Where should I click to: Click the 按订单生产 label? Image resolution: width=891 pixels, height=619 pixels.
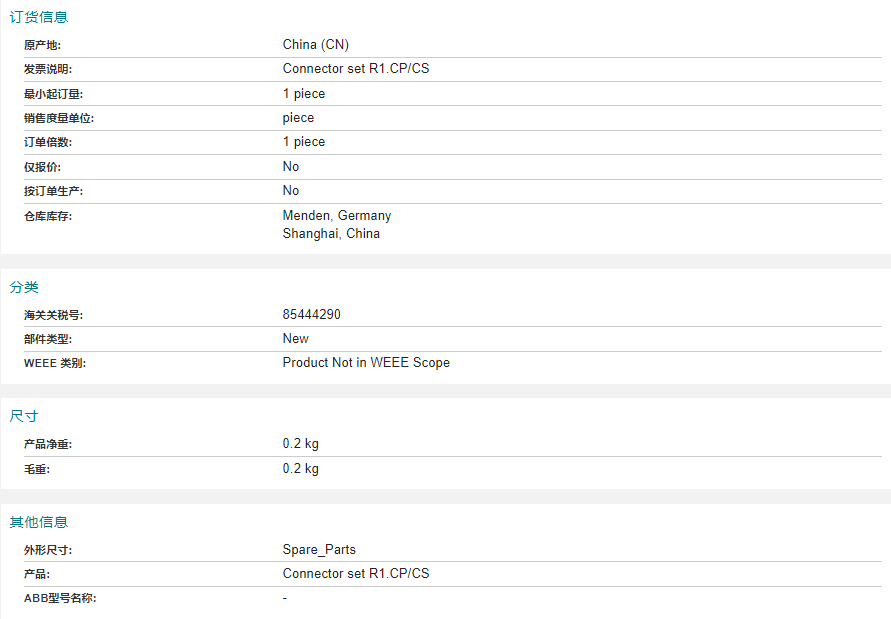(x=53, y=191)
